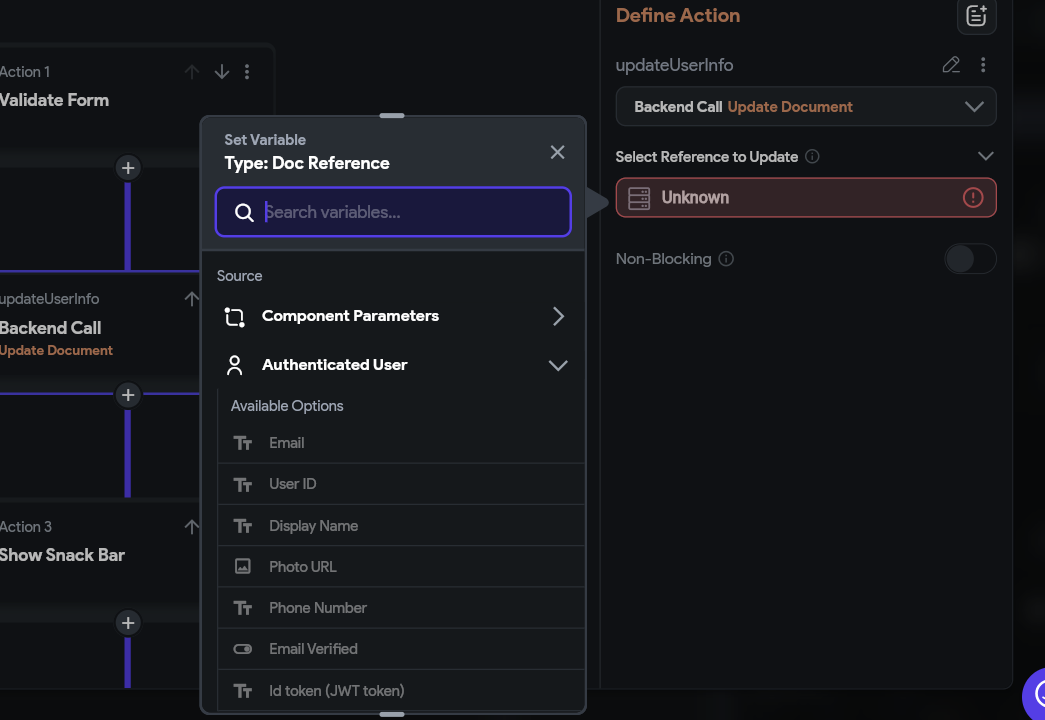Screen dimensions: 1045x720
Task: Click the Source label
Action: coord(239,276)
